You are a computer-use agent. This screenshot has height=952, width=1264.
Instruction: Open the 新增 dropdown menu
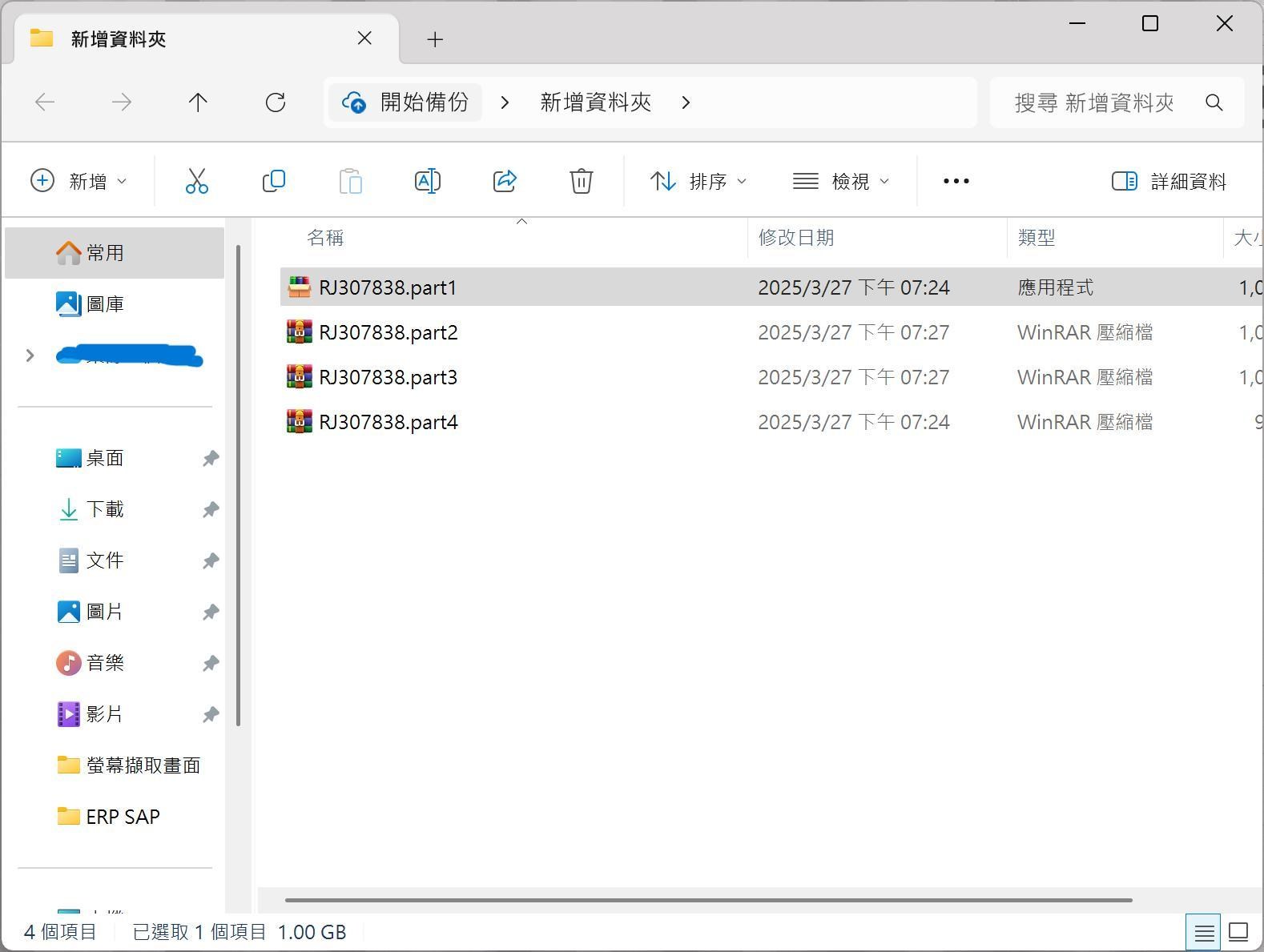click(78, 182)
